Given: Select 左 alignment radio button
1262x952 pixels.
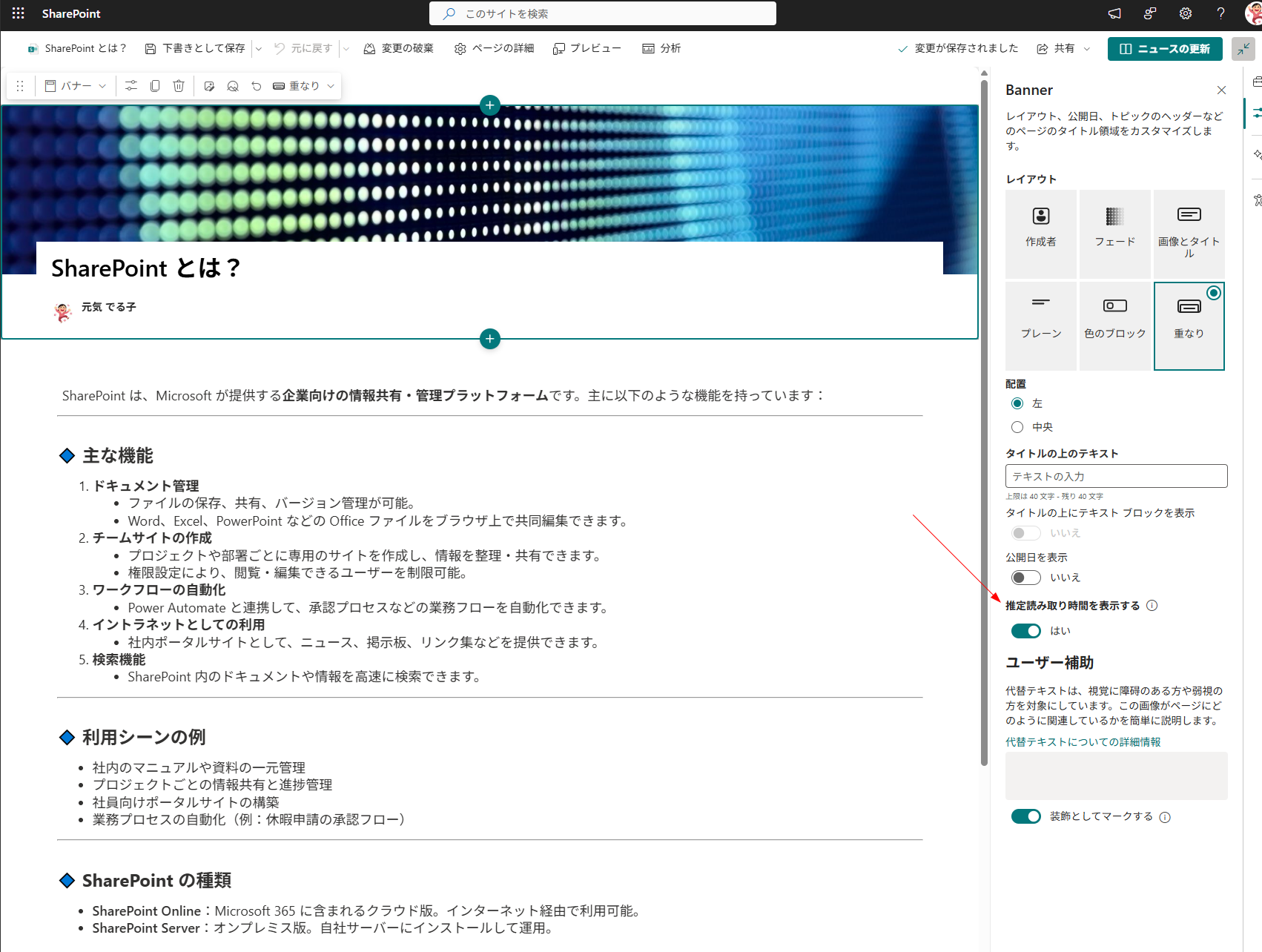Looking at the screenshot, I should tap(1017, 403).
